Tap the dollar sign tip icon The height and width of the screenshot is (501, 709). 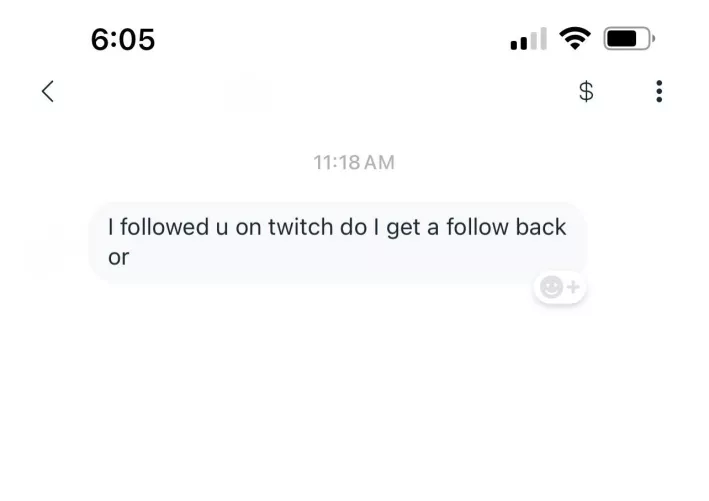coord(587,92)
